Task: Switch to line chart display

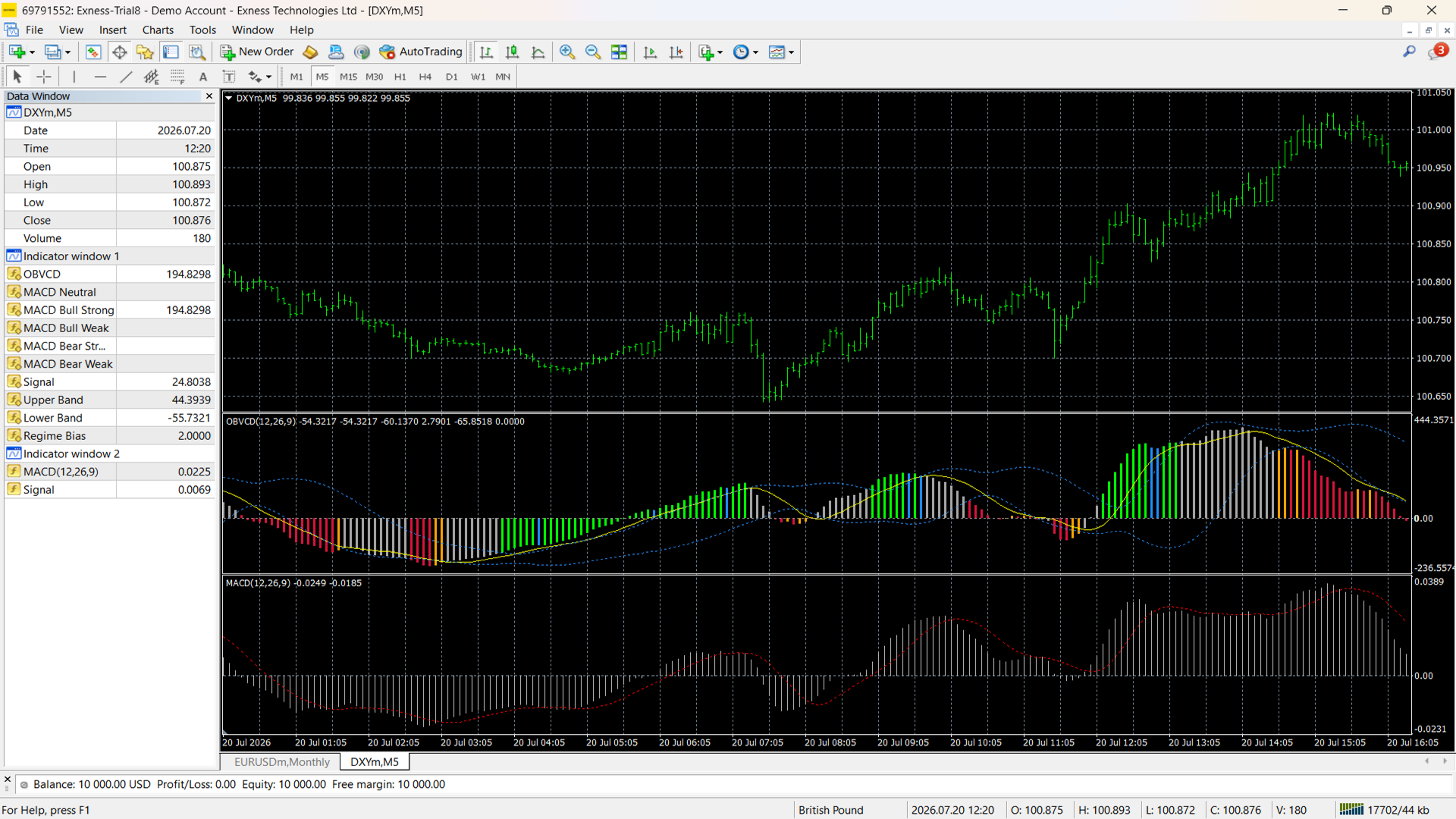Action: (538, 52)
